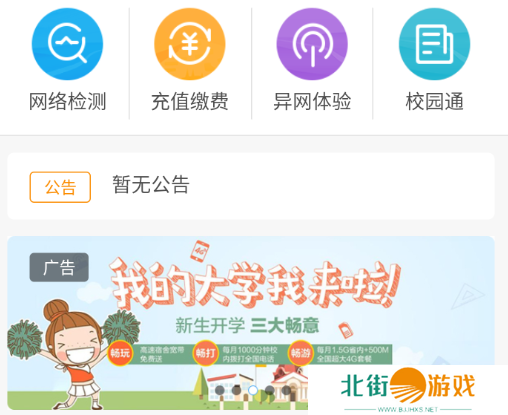This screenshot has height=415, width=508.
Task: Tap the 畅玩 orange circle badge
Action: click(120, 353)
